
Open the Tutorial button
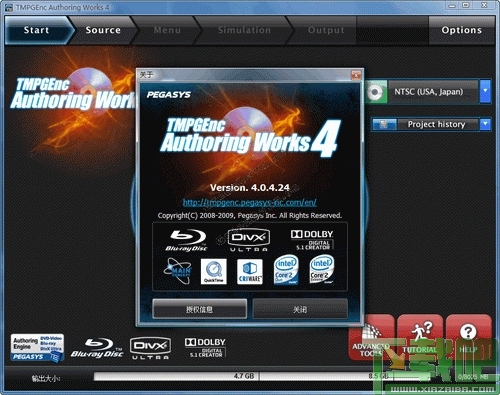coord(420,337)
